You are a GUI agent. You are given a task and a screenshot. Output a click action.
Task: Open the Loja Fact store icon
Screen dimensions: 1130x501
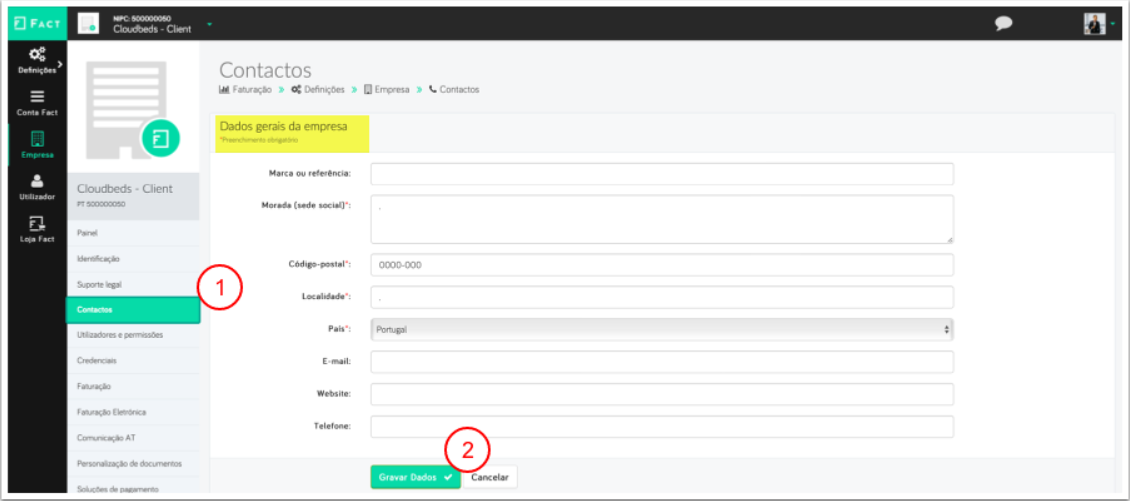click(x=36, y=223)
